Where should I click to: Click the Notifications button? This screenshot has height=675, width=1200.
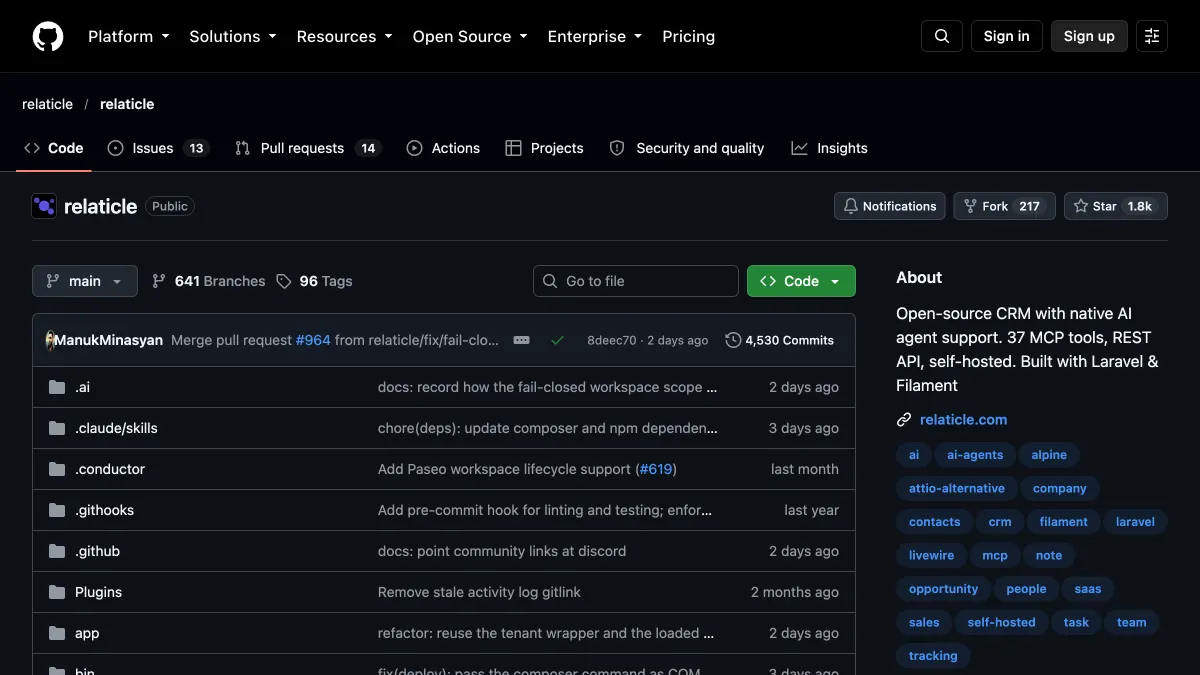tap(890, 206)
